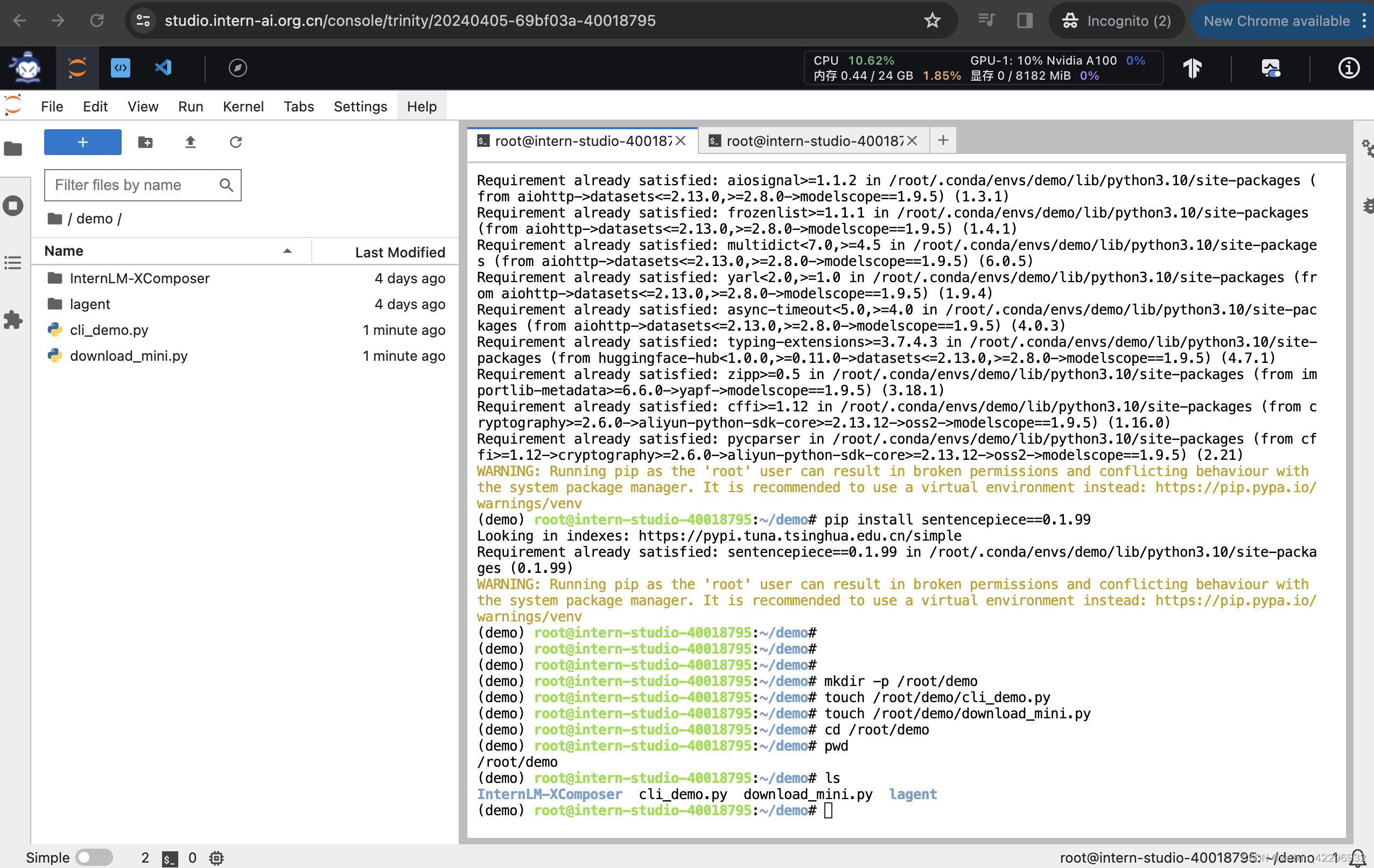Refresh the file browser list

pos(236,142)
